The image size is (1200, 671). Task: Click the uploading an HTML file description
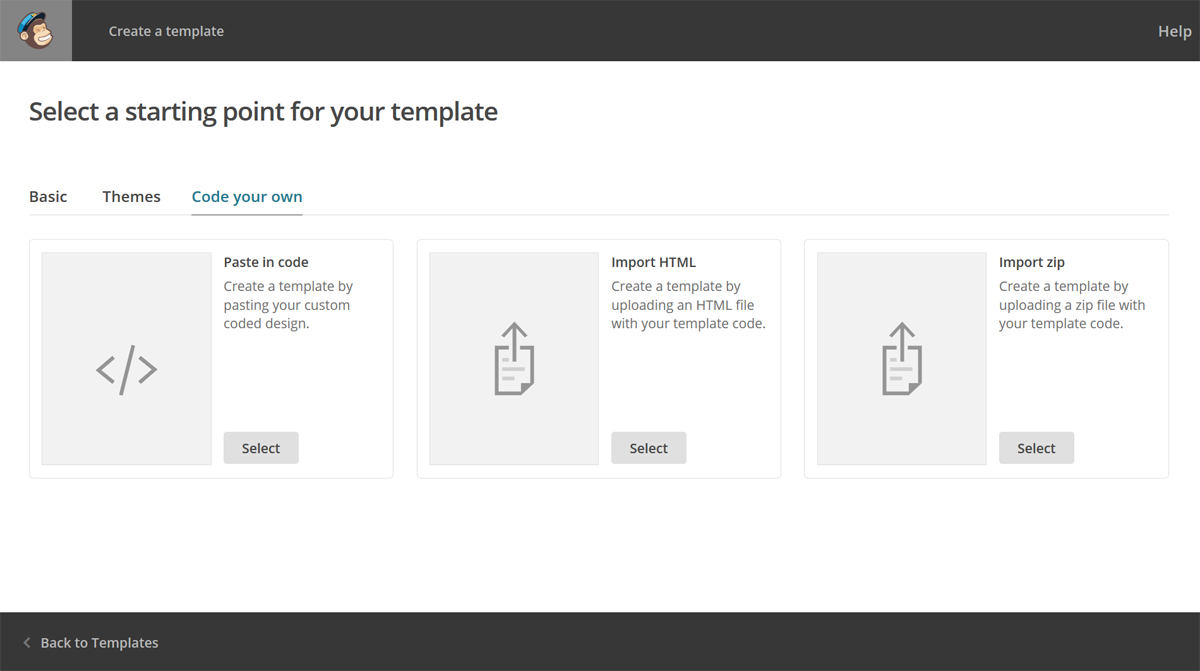coord(688,305)
